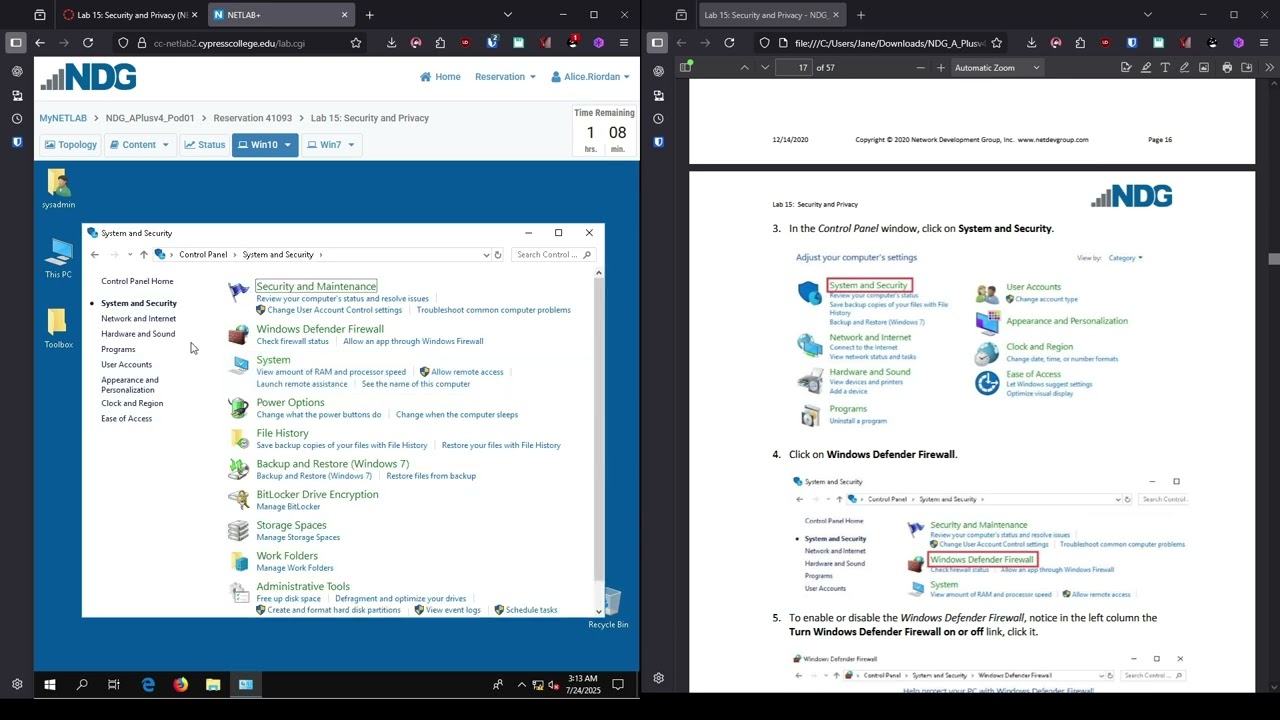Screen dimensions: 1280x720
Task: Click the System computer icon
Action: coord(238,365)
